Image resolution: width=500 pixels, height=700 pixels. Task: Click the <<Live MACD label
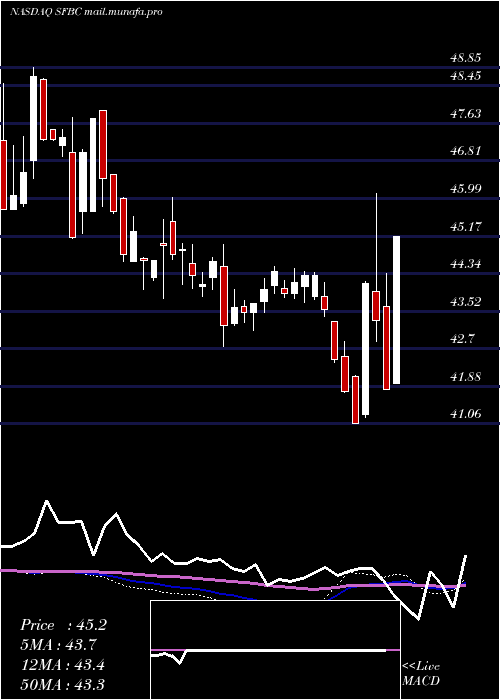point(421,673)
